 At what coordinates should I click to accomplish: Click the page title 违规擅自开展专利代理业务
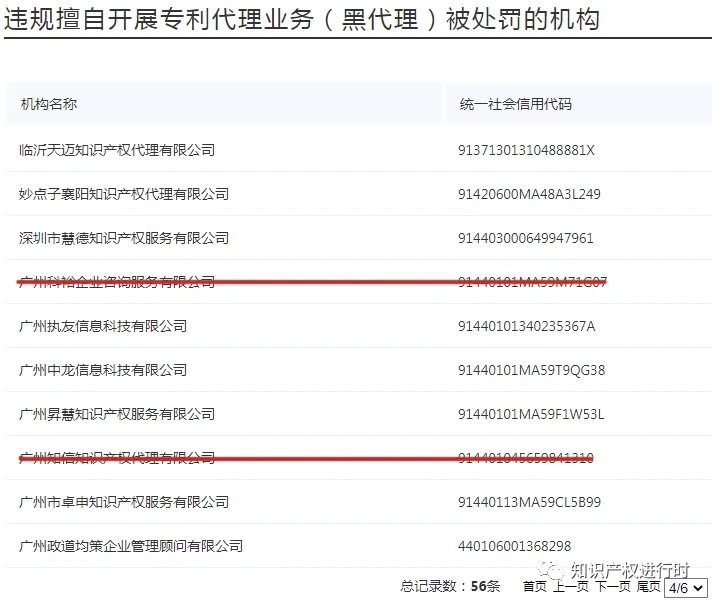(x=302, y=19)
